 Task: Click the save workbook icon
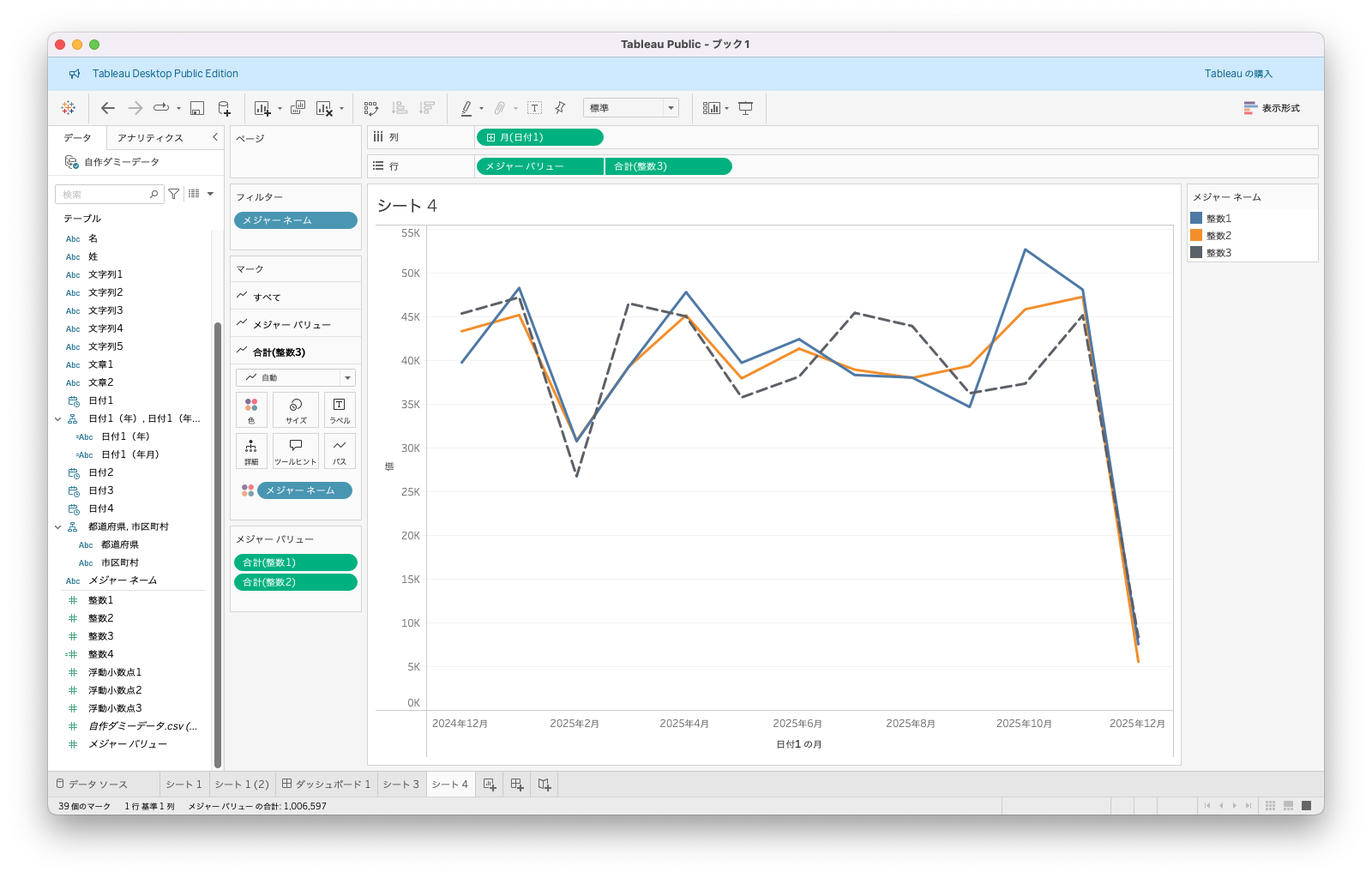click(197, 108)
